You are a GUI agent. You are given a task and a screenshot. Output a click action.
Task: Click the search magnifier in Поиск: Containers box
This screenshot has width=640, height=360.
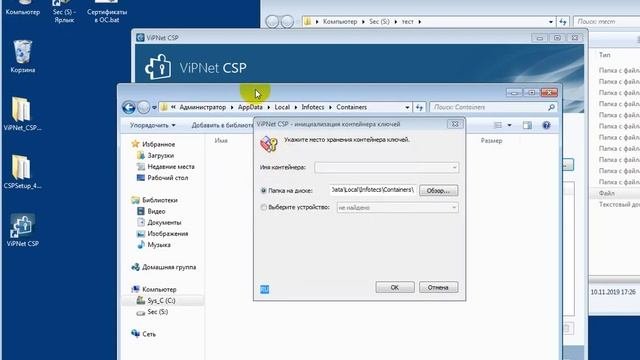tap(551, 107)
